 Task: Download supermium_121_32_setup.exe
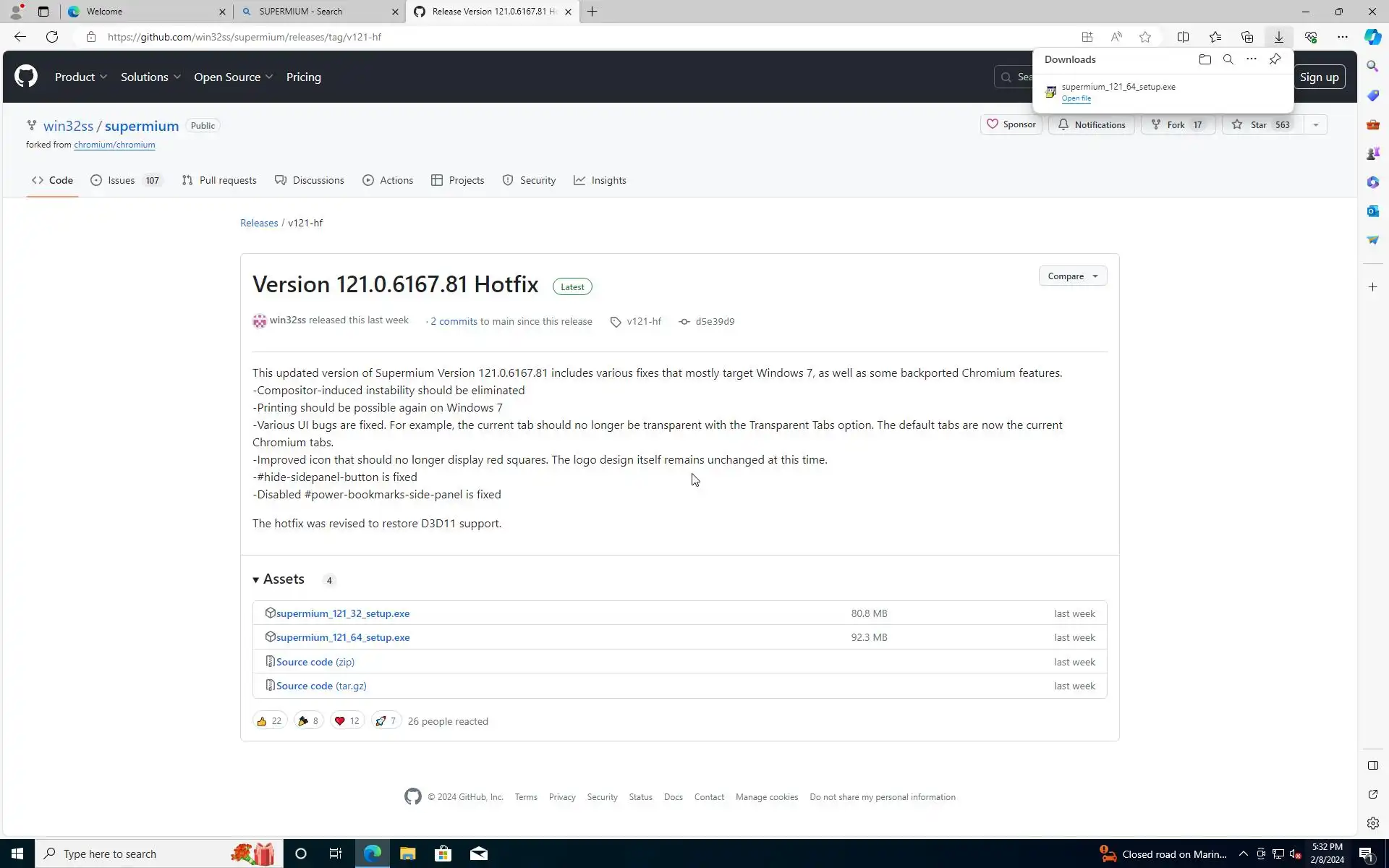(x=342, y=613)
